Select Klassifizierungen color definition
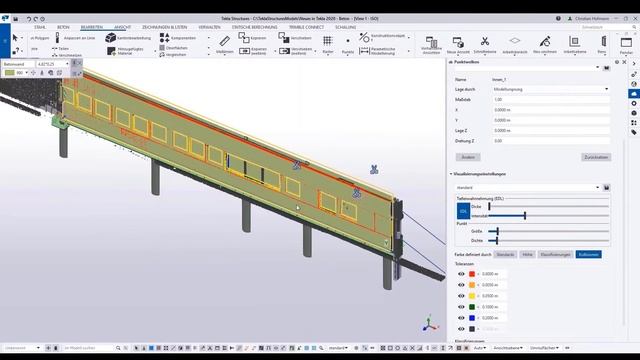Viewport: 640px width, 360px height. tap(555, 255)
